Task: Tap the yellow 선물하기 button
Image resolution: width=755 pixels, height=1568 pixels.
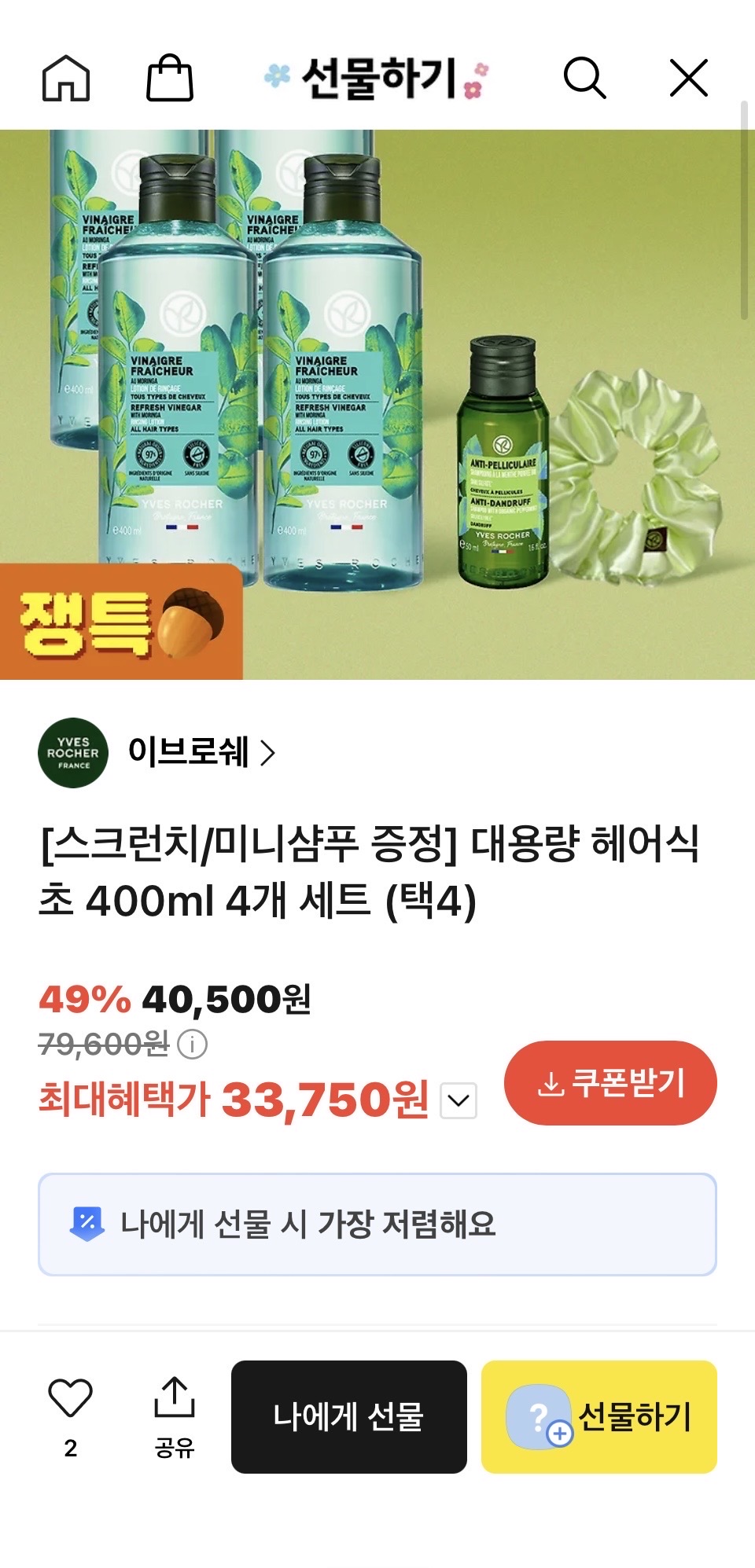Action: pos(599,1417)
